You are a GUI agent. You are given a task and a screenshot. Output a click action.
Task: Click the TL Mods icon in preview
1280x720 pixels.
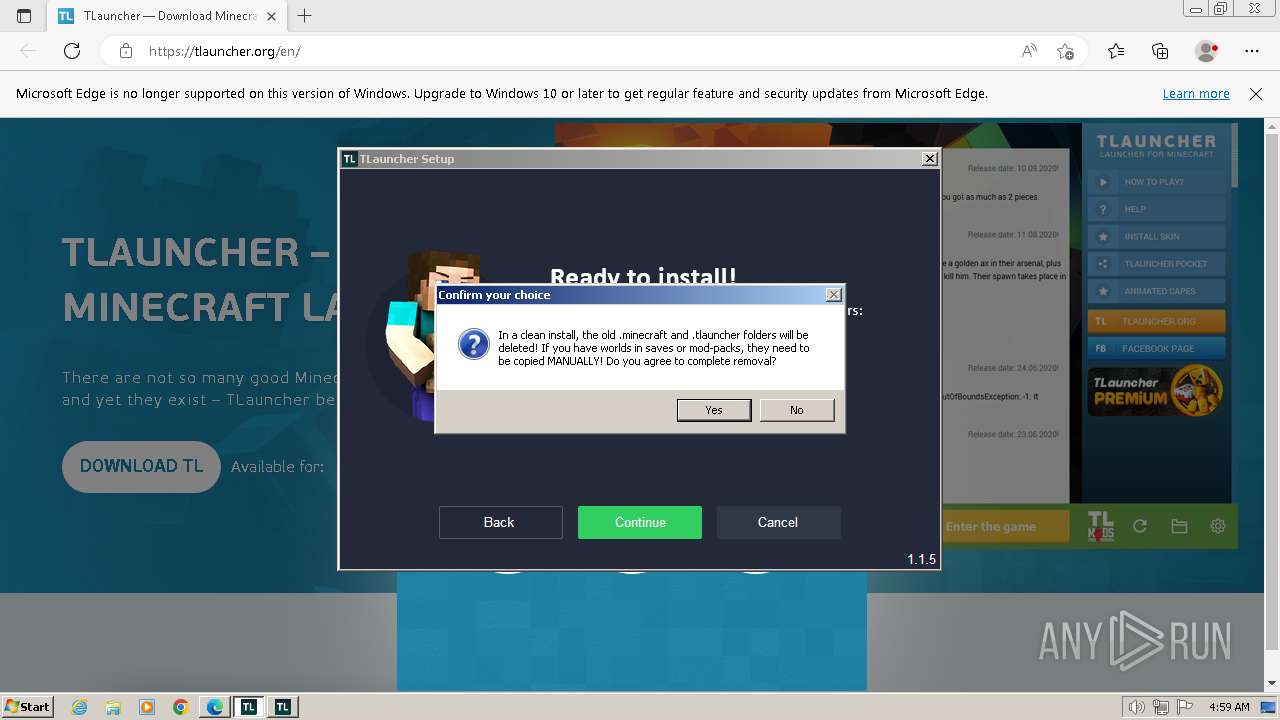(x=1100, y=526)
